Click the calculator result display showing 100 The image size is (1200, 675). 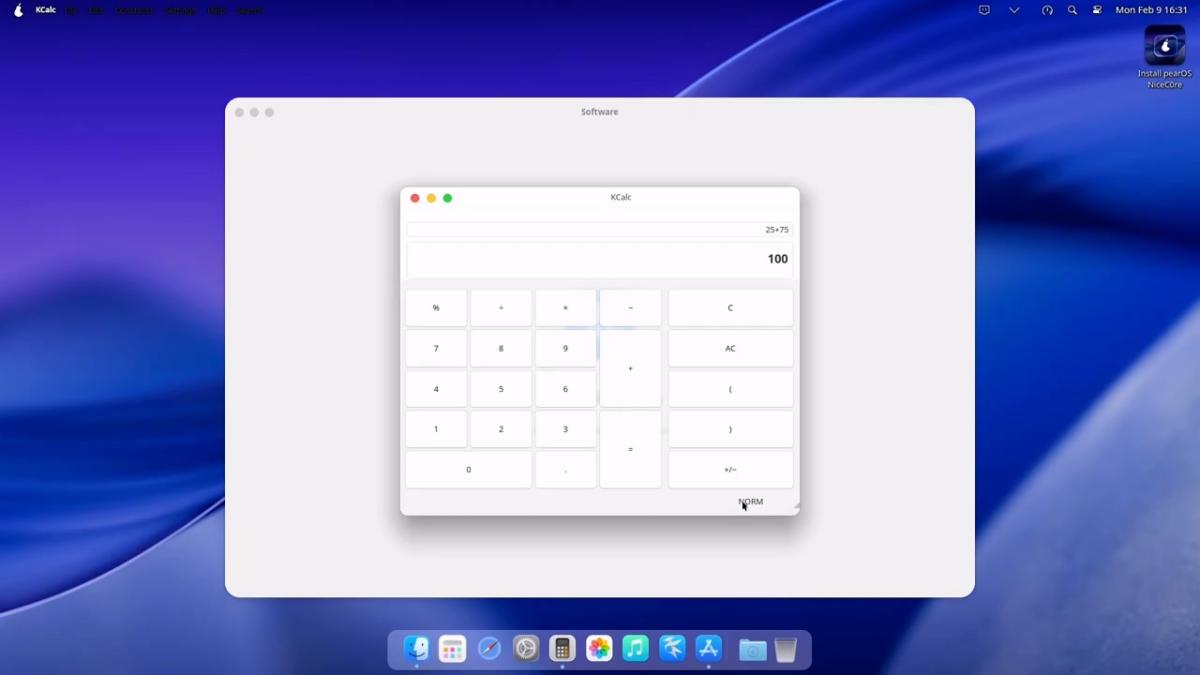[599, 260]
